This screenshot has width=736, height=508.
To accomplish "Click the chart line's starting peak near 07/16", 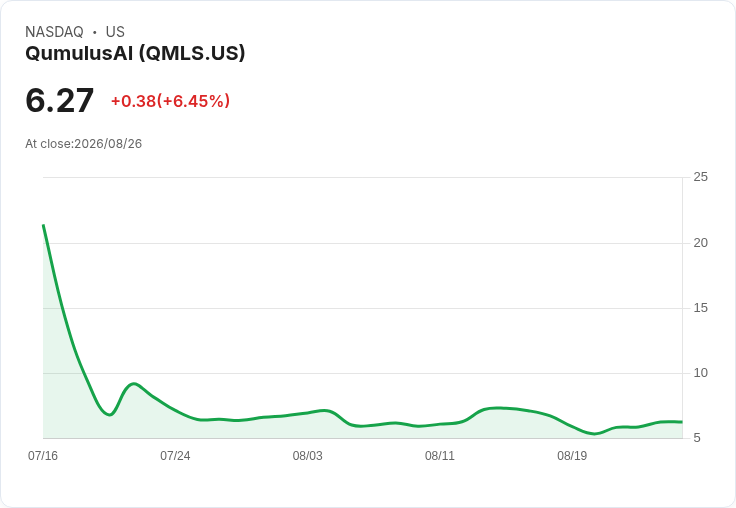I will [x=44, y=225].
